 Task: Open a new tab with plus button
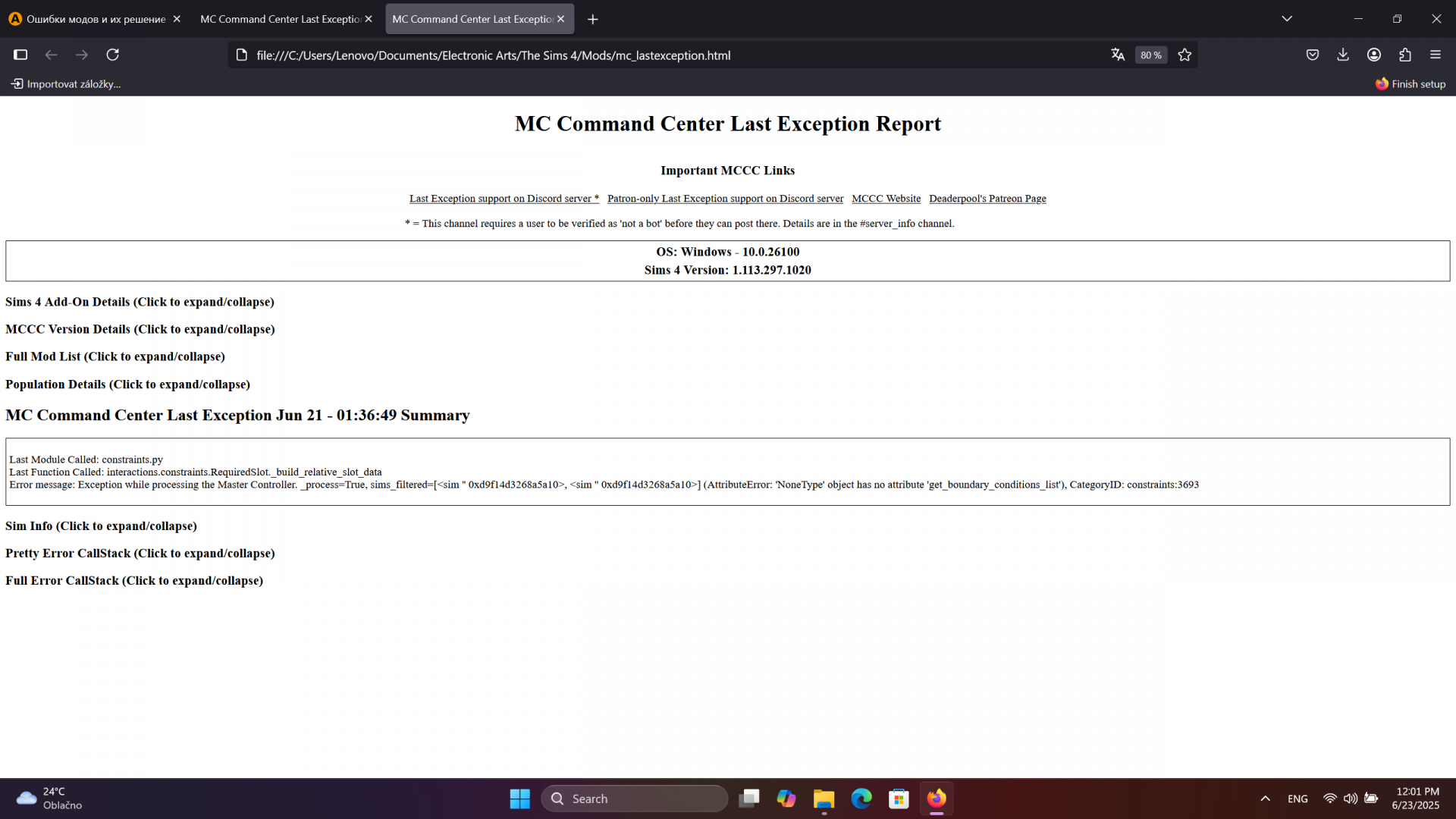coord(593,19)
